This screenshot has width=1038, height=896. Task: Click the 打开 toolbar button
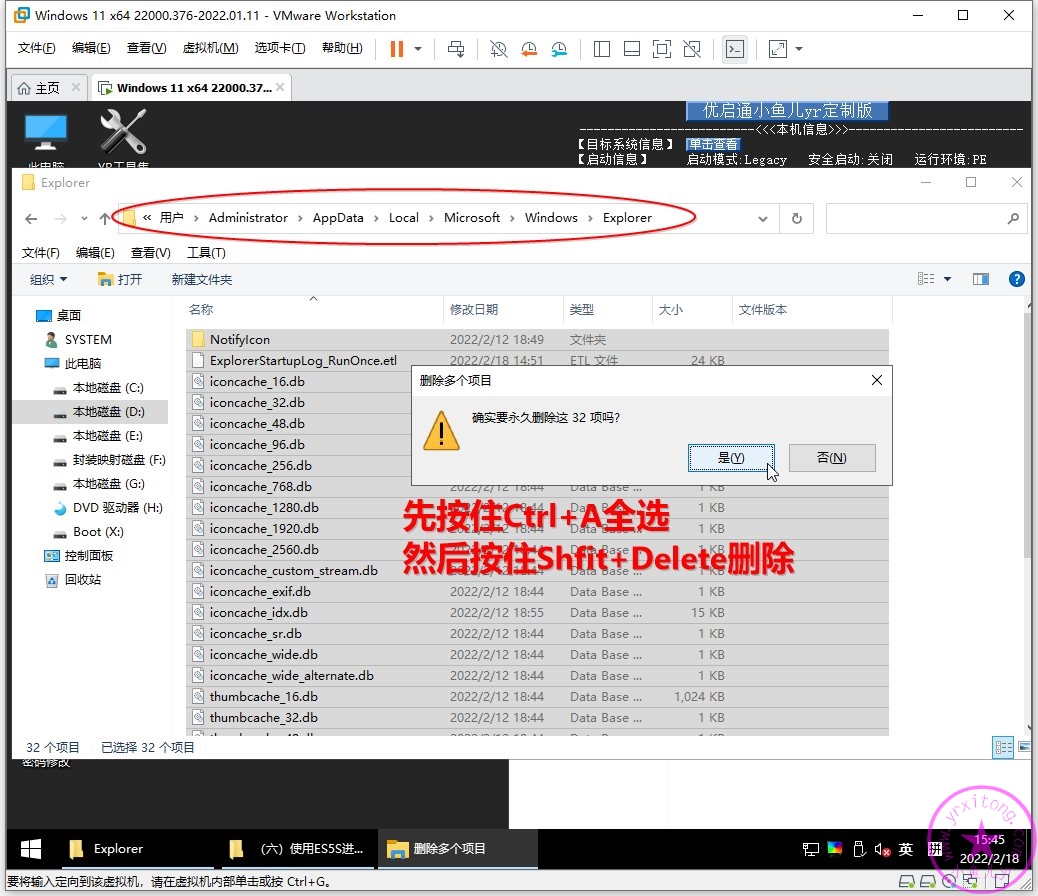coord(120,279)
